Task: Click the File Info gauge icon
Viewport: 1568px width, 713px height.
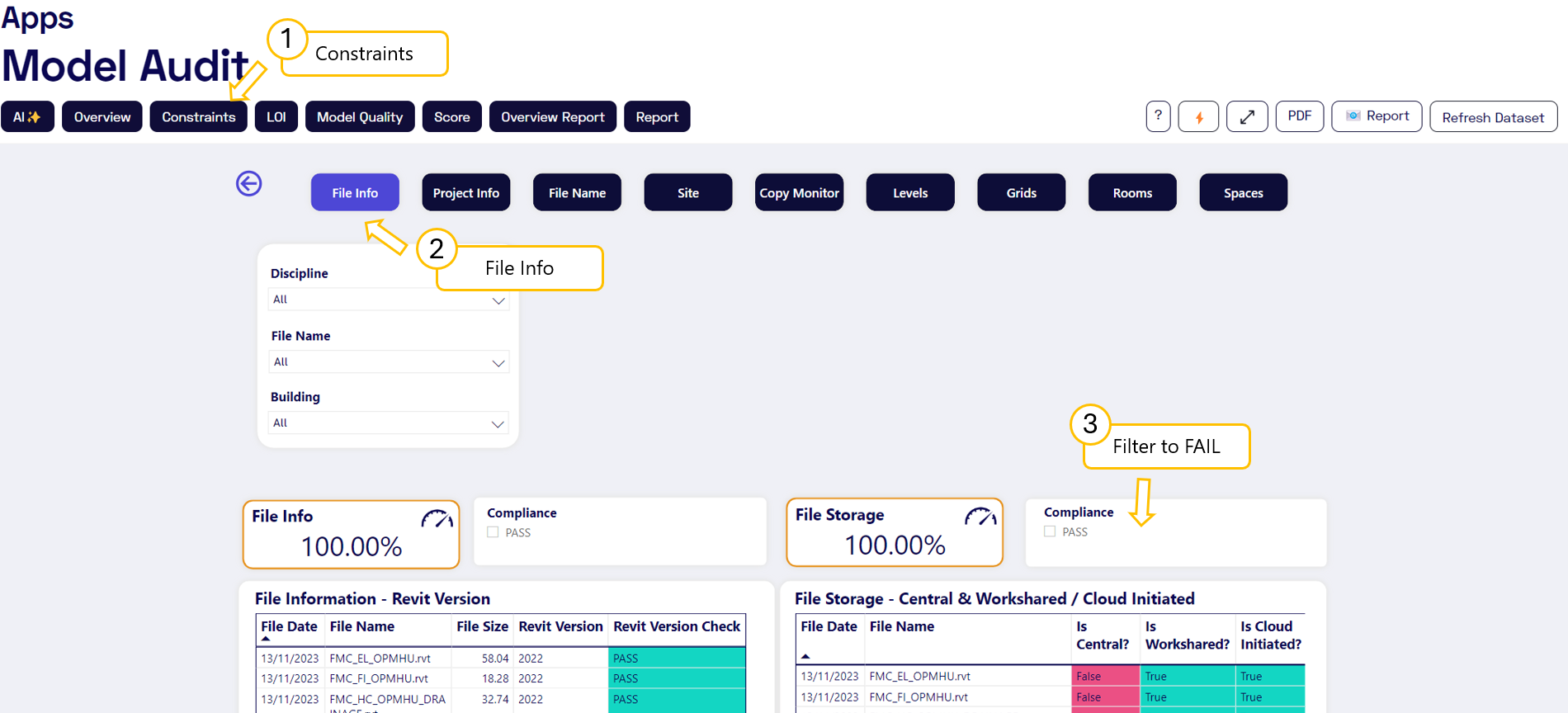Action: (x=437, y=519)
